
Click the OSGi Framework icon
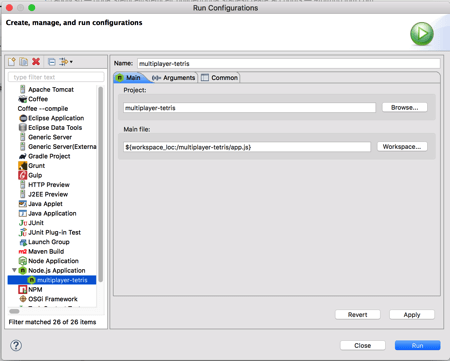tap(23, 299)
